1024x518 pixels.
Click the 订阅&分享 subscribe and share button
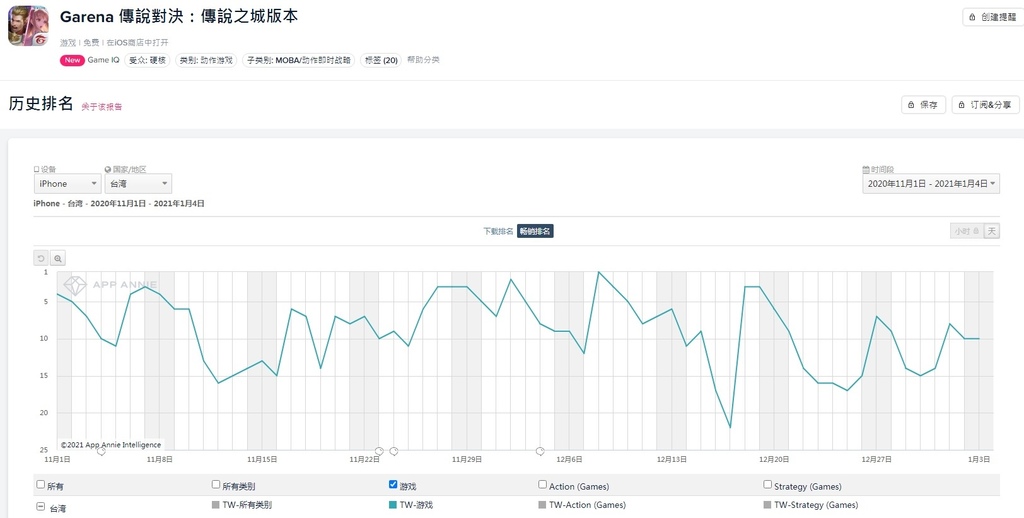click(x=985, y=105)
